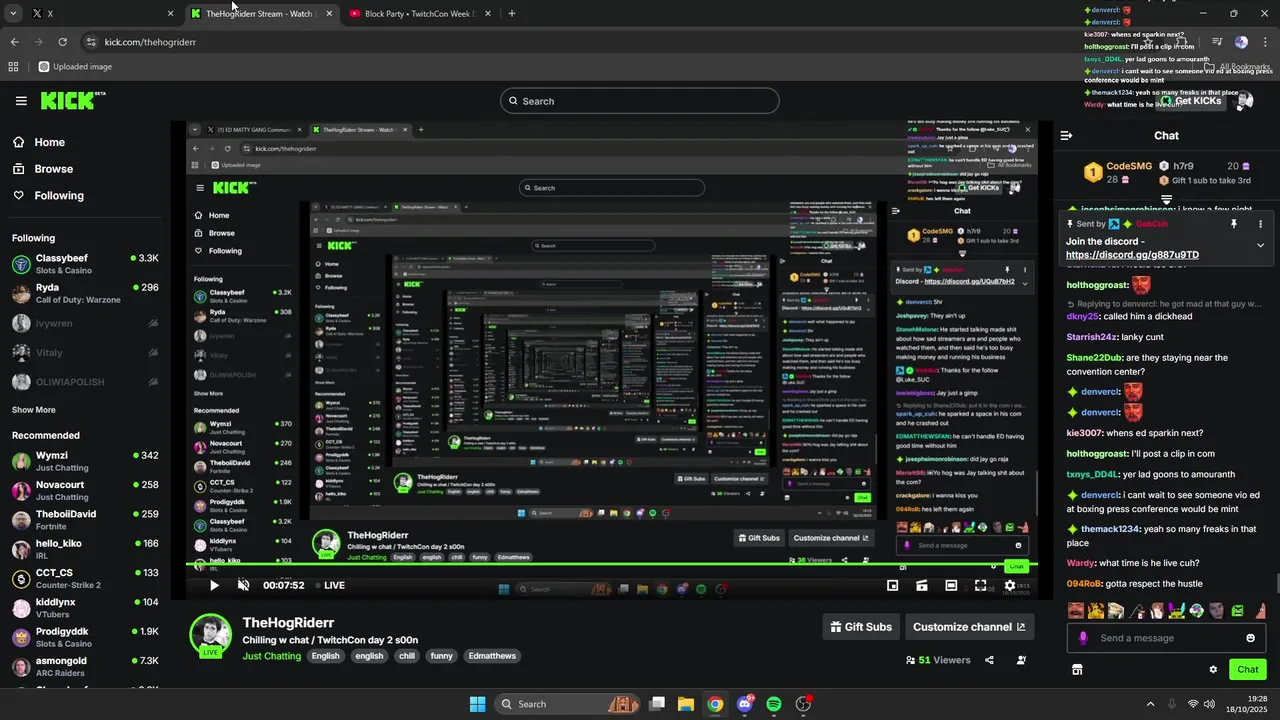
Task: Open Wymzi in Recommended channels
Action: [85, 461]
